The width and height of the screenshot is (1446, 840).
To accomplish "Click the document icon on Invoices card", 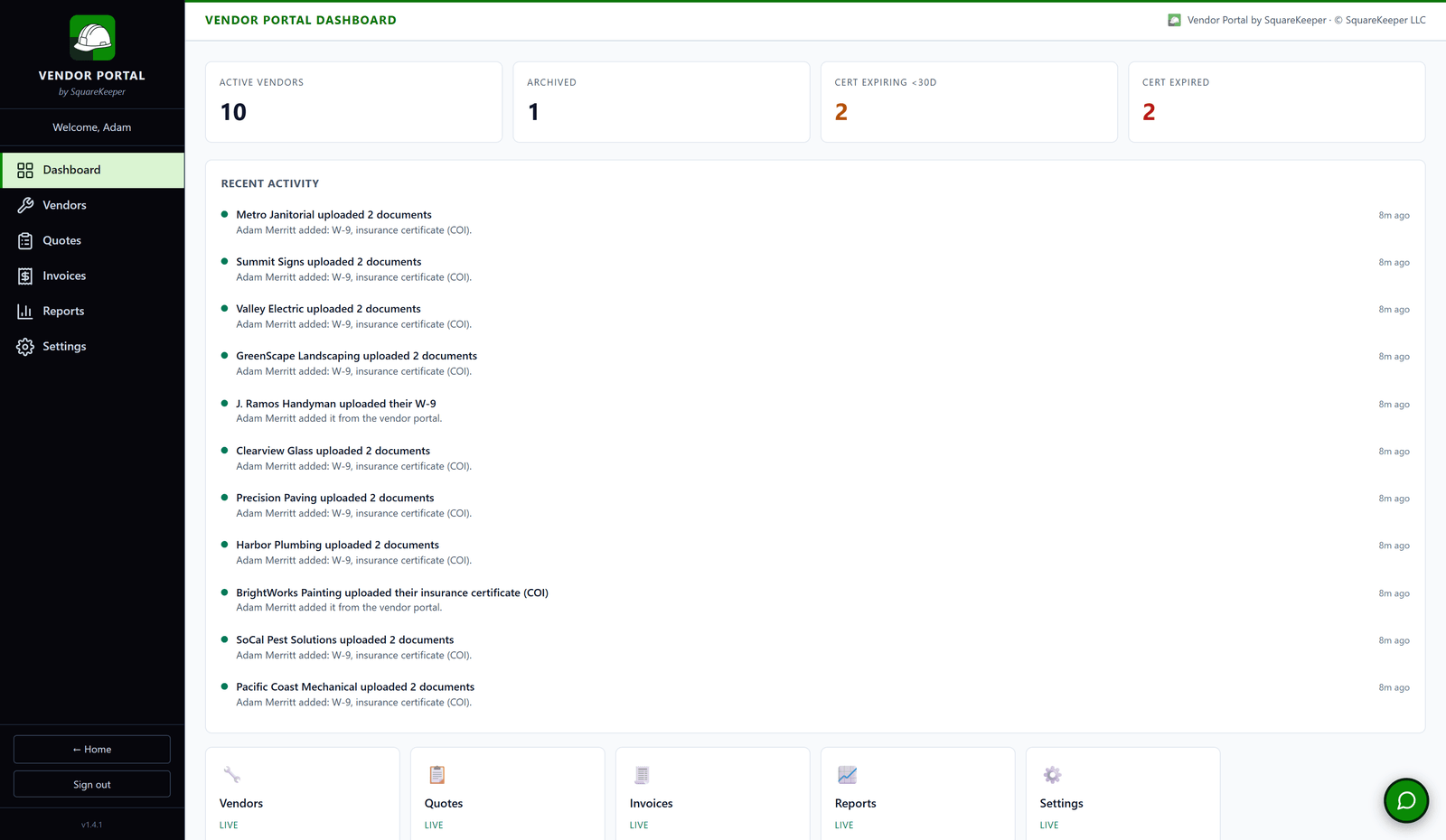I will click(642, 775).
